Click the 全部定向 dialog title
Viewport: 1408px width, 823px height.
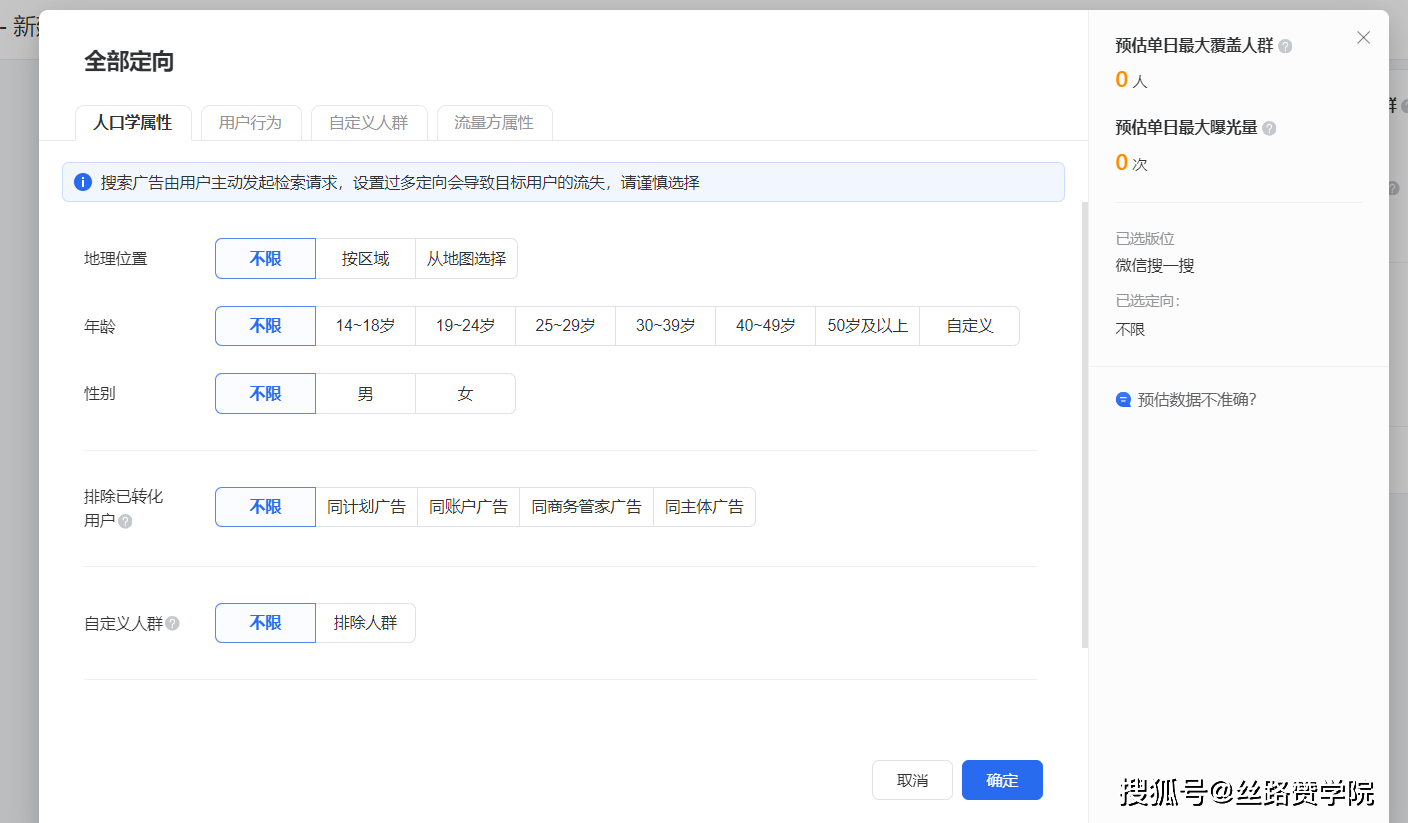(129, 62)
